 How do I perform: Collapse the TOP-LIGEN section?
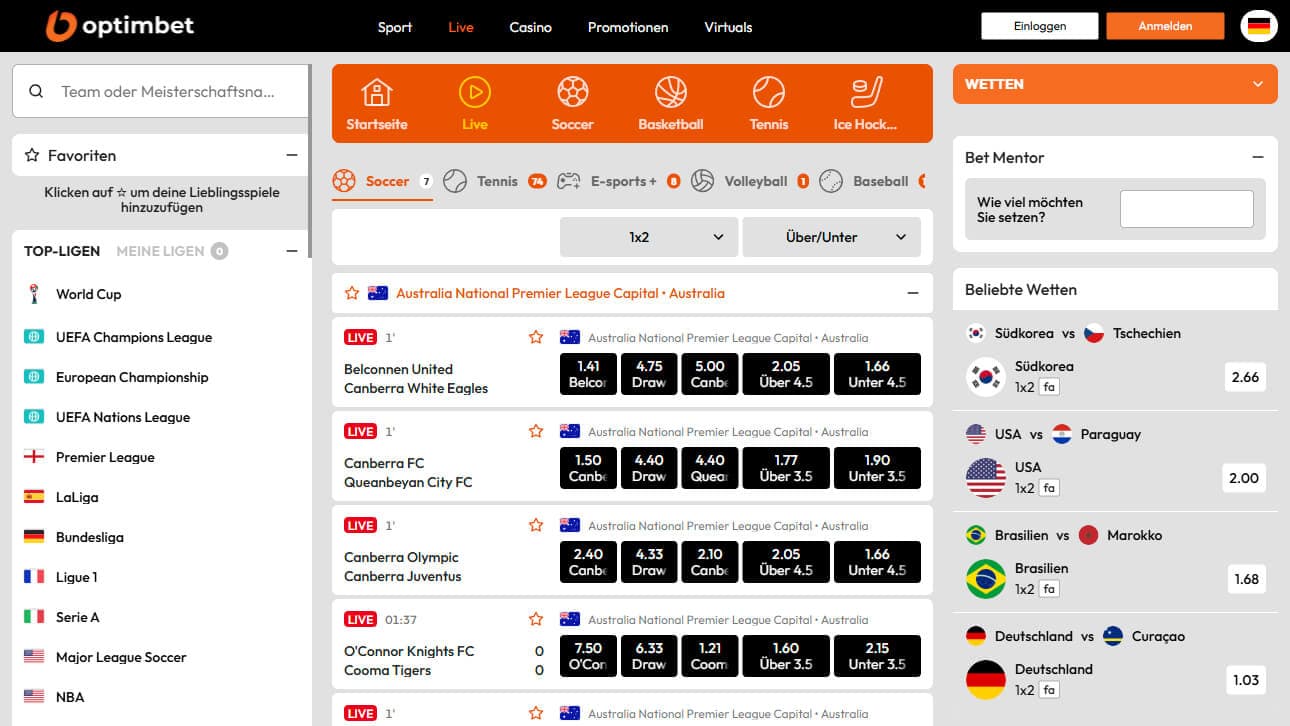click(x=292, y=251)
